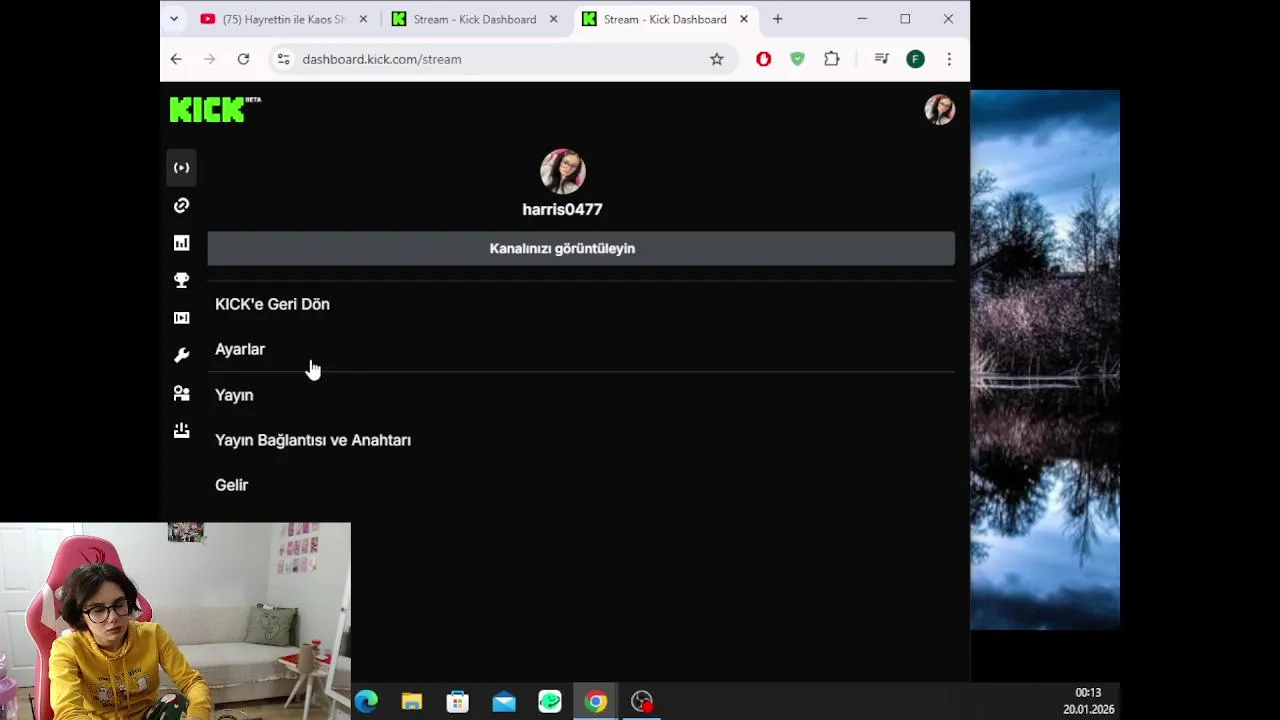The height and width of the screenshot is (720, 1280).
Task: Open File Explorer from taskbar
Action: 412,701
